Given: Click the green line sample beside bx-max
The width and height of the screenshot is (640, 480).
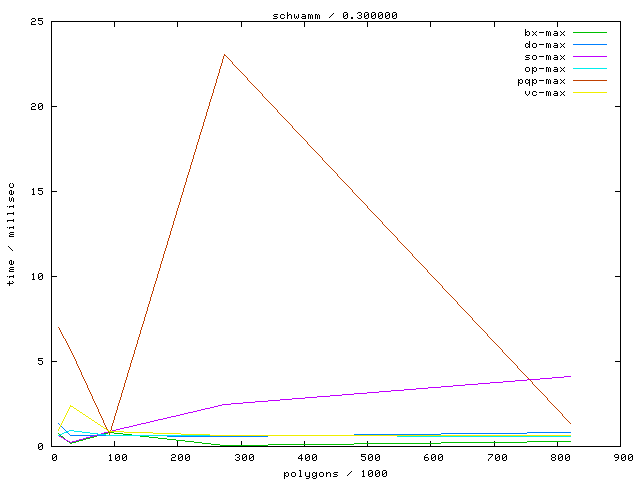Looking at the screenshot, I should [x=589, y=33].
